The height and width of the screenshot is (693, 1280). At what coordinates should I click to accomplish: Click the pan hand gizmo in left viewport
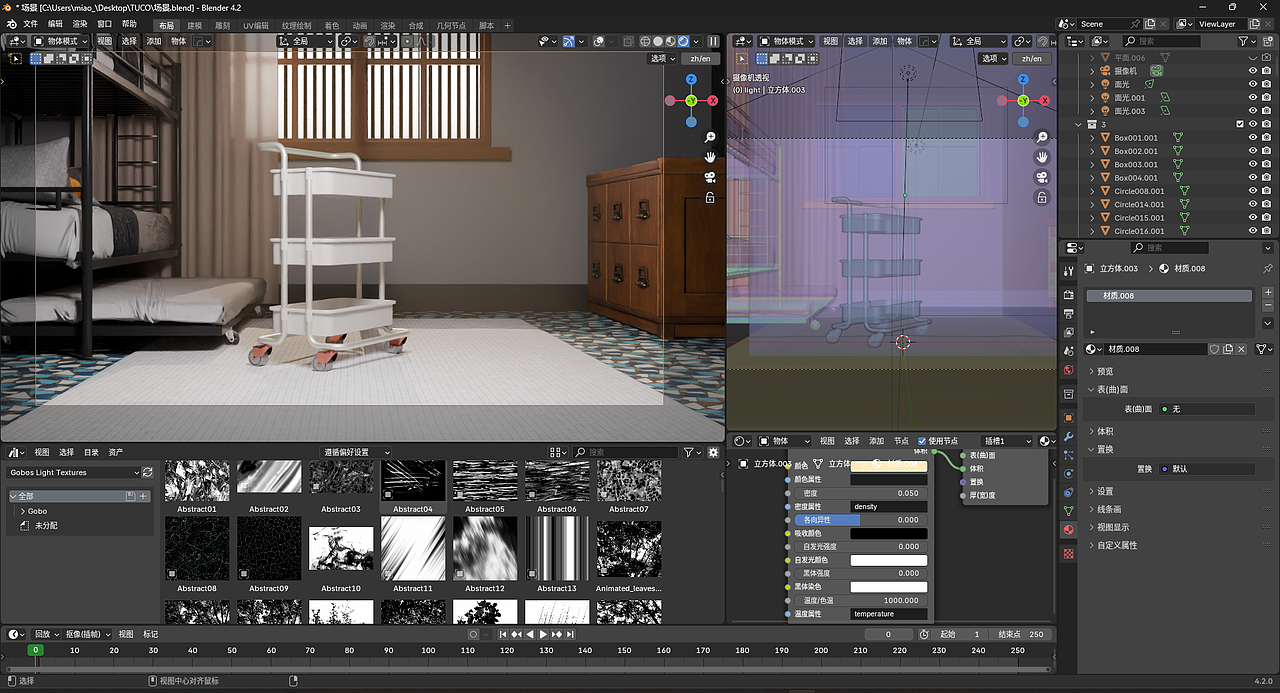coord(710,157)
